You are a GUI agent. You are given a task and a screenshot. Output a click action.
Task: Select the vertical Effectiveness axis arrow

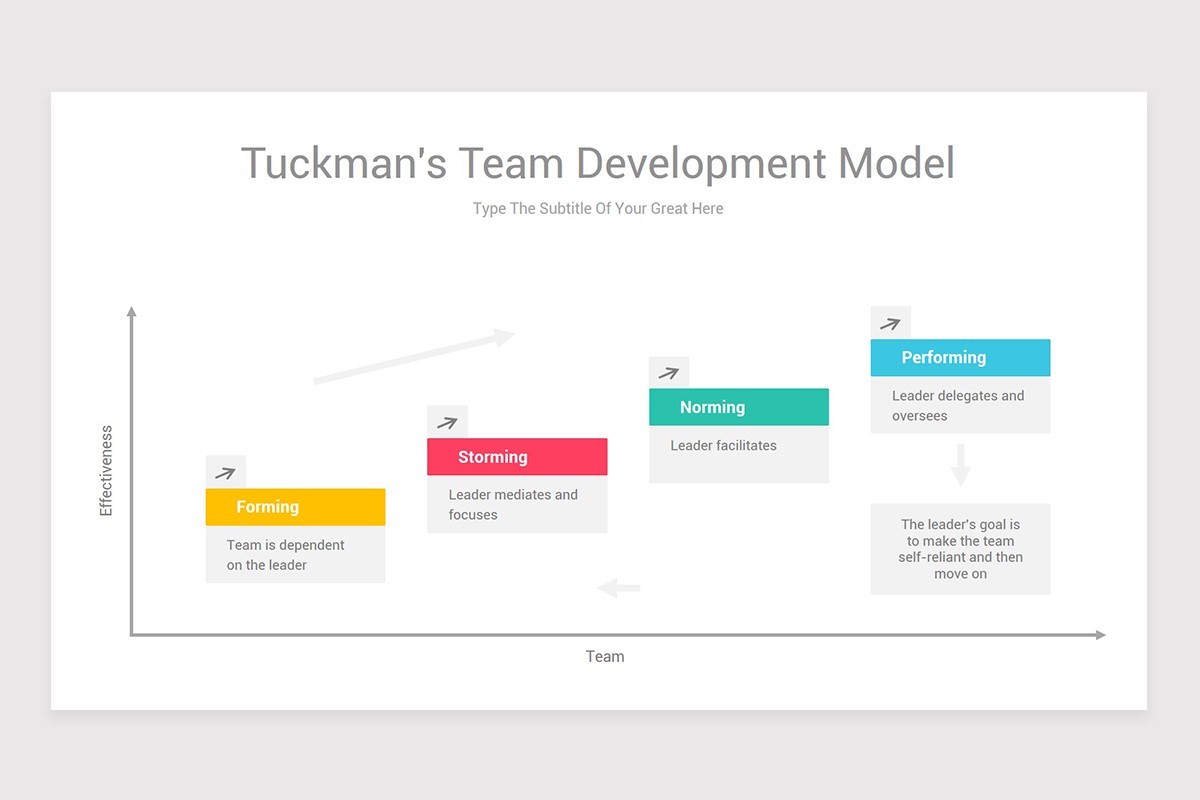coord(131,470)
